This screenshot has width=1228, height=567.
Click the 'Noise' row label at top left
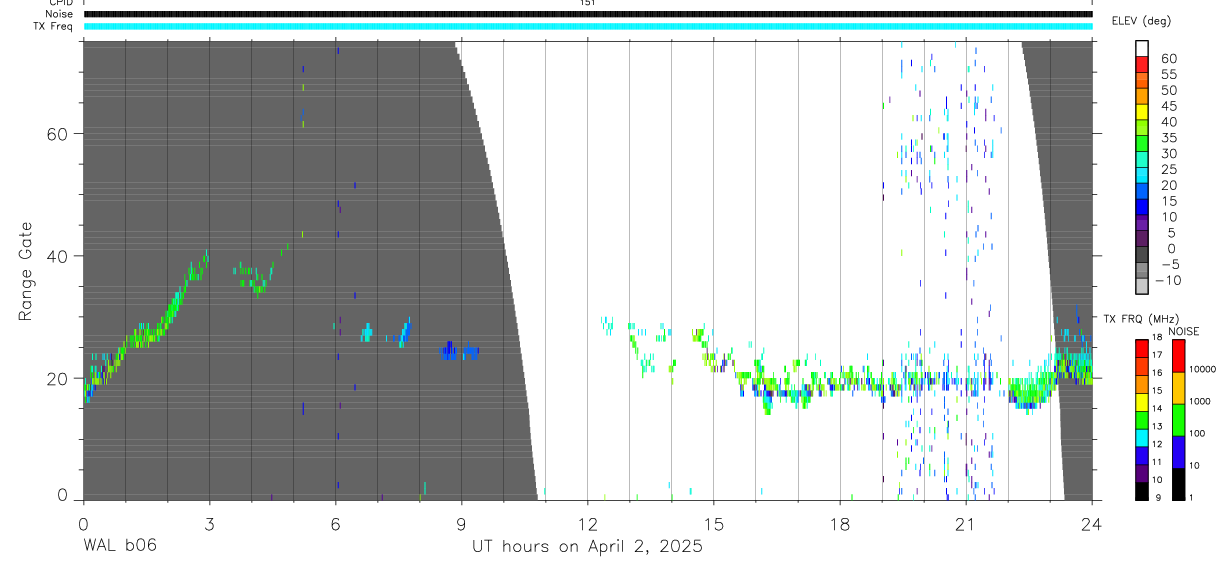tap(59, 14)
